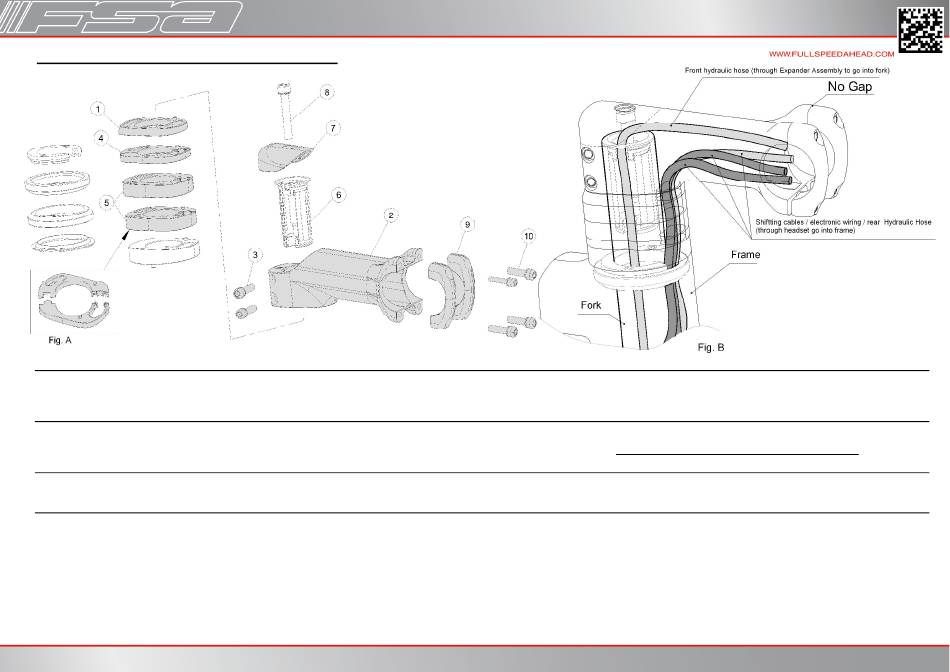Select the 'Fig. B' caption

point(711,347)
